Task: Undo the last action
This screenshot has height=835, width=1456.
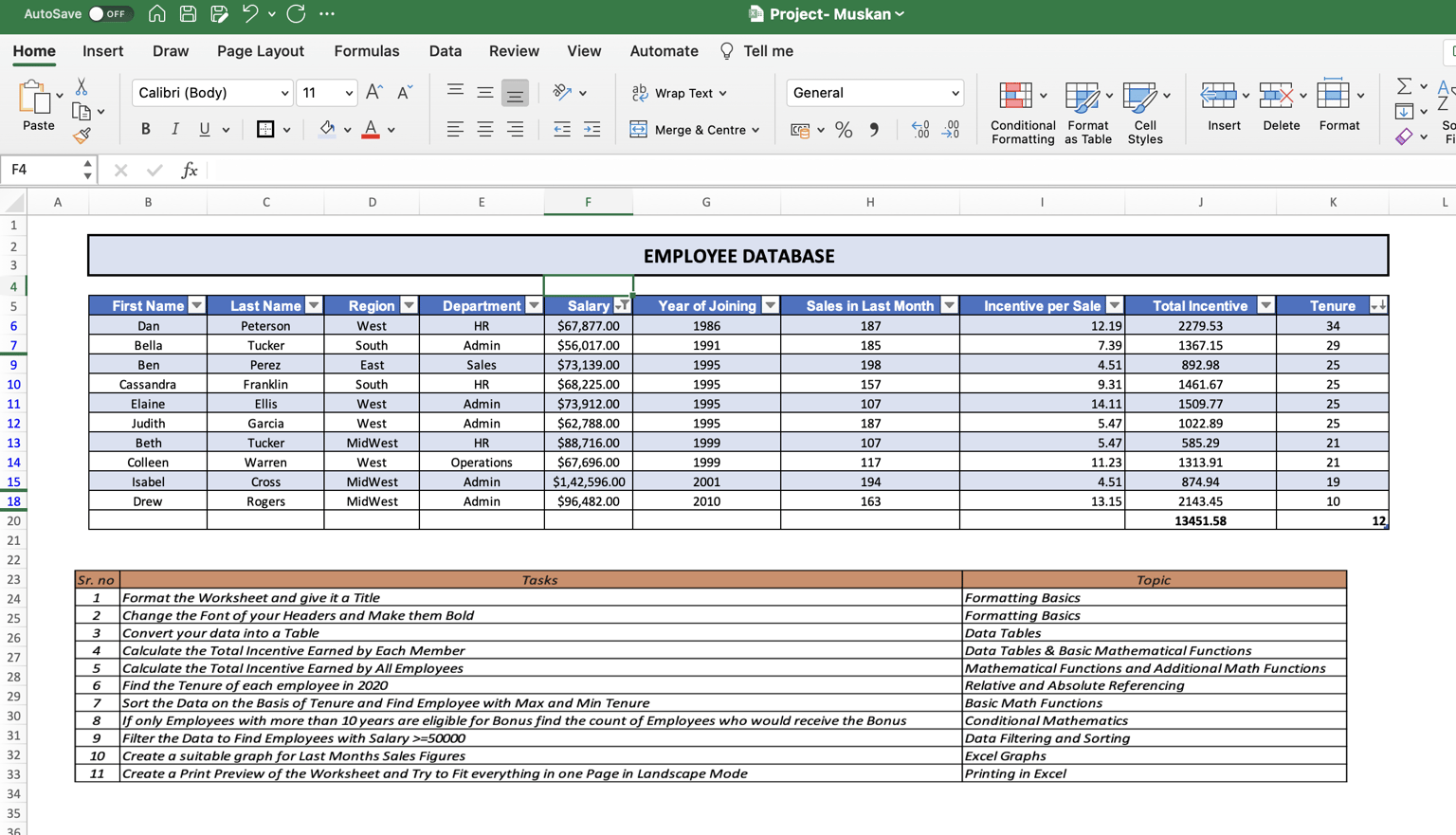Action: [x=250, y=14]
